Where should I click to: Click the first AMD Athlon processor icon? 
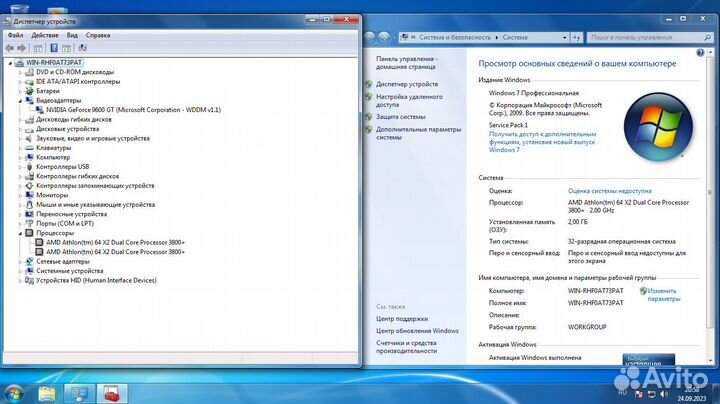tap(39, 242)
